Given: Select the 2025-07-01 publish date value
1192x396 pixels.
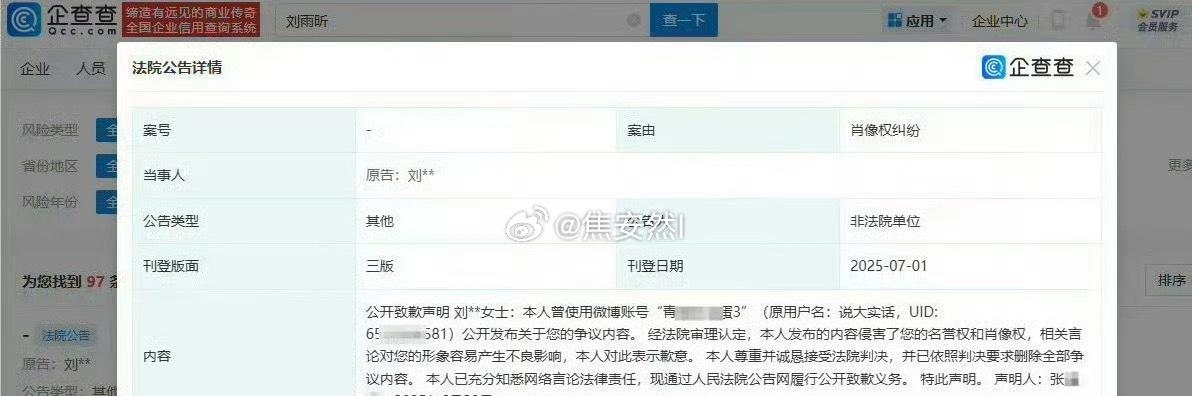Looking at the screenshot, I should 889,266.
